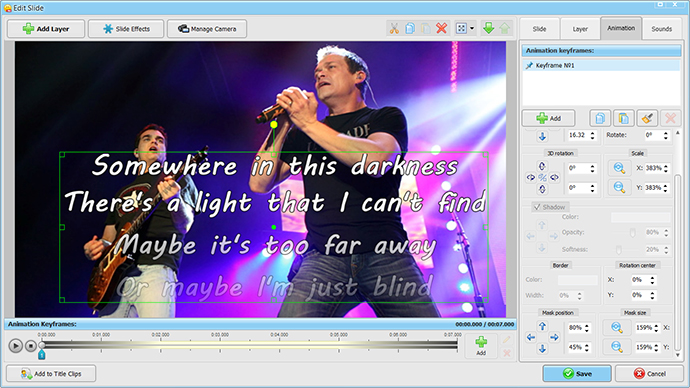Image resolution: width=690 pixels, height=388 pixels.
Task: Switch to the Sounds tab
Action: point(661,29)
